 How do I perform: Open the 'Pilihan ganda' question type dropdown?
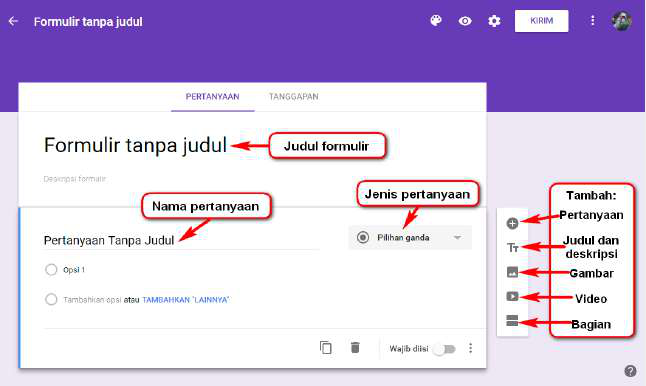click(410, 238)
